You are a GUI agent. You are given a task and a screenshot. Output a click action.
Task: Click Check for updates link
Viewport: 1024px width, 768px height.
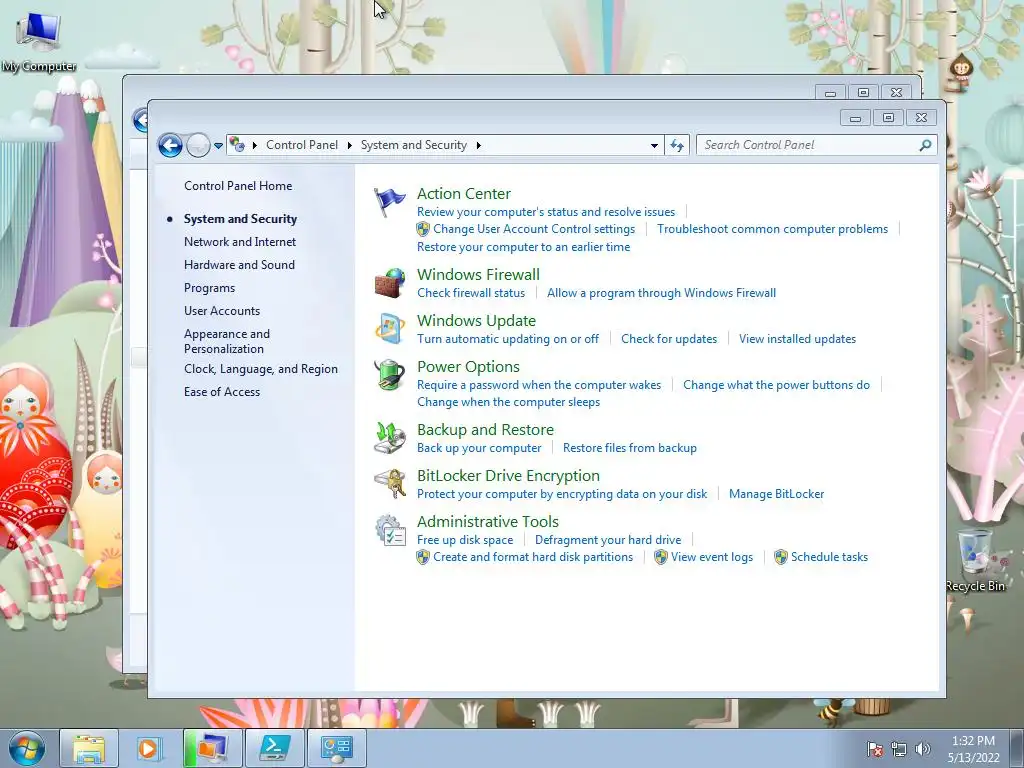point(669,339)
